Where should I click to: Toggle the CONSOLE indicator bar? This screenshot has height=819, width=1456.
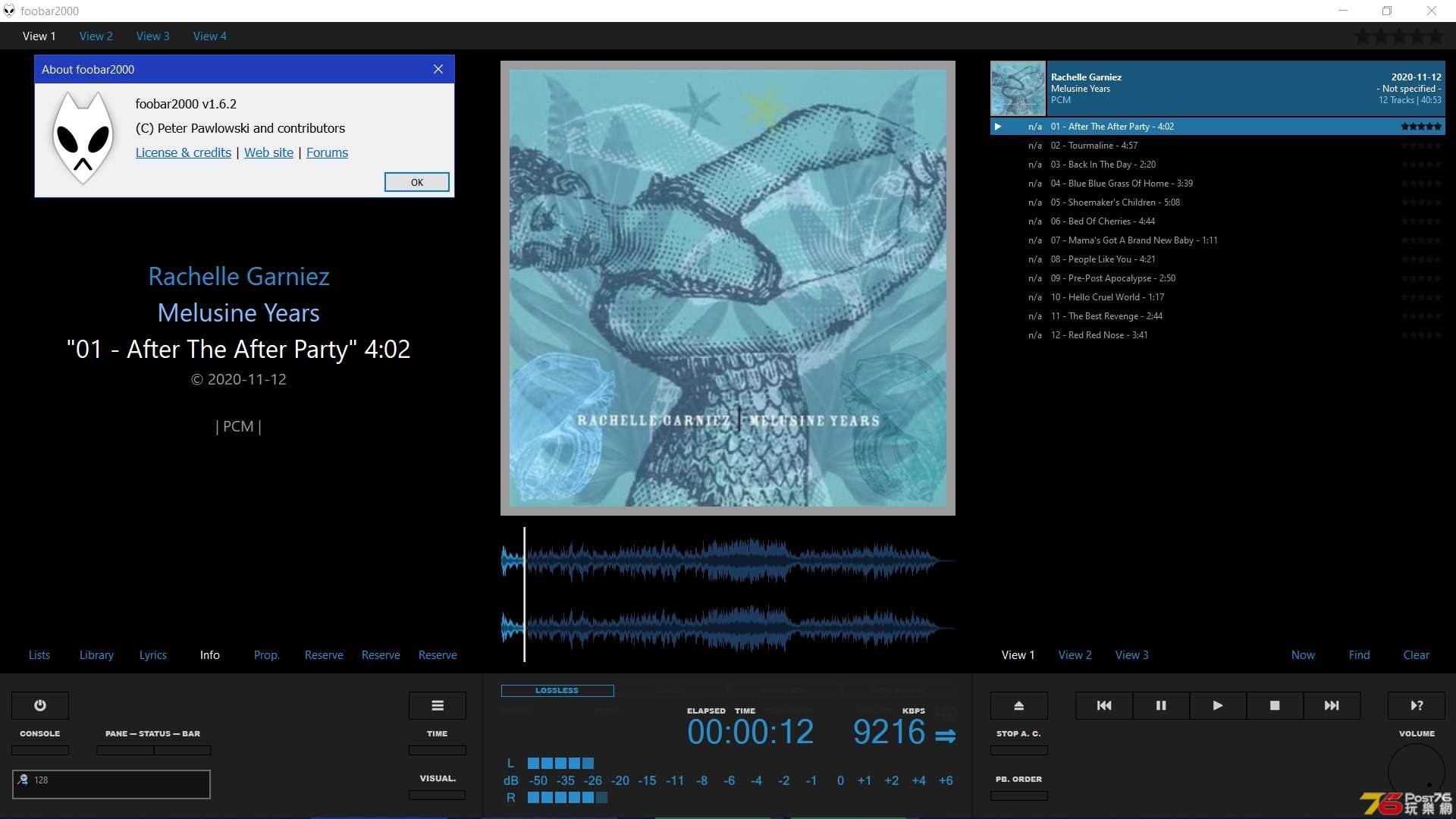[40, 750]
